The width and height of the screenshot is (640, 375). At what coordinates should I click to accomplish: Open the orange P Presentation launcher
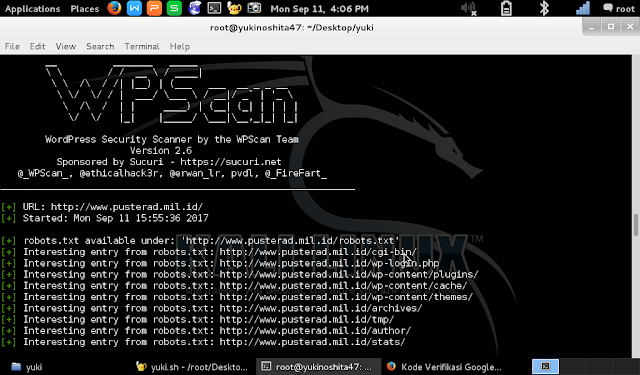pos(154,8)
